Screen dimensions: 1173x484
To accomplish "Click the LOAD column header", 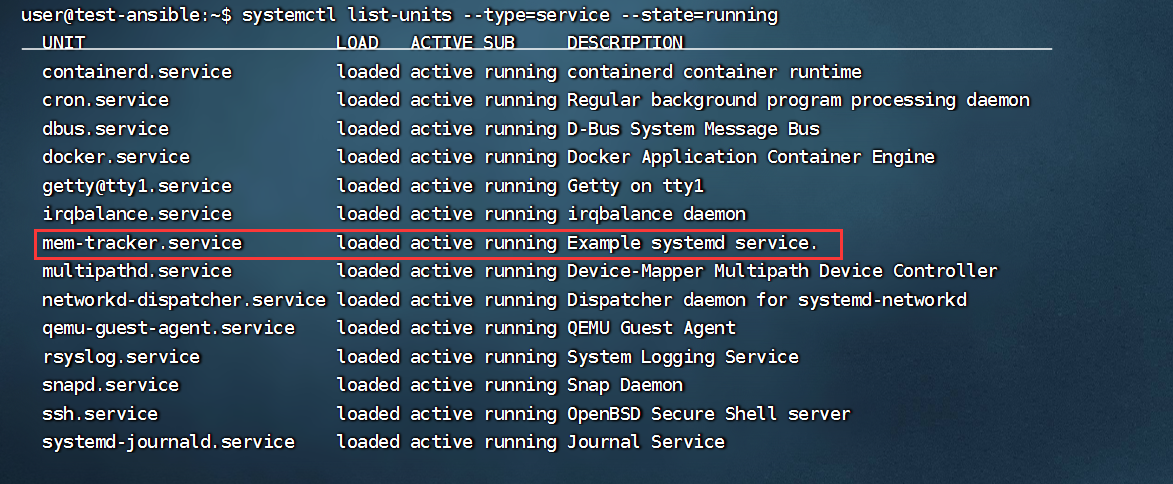I will click(358, 43).
